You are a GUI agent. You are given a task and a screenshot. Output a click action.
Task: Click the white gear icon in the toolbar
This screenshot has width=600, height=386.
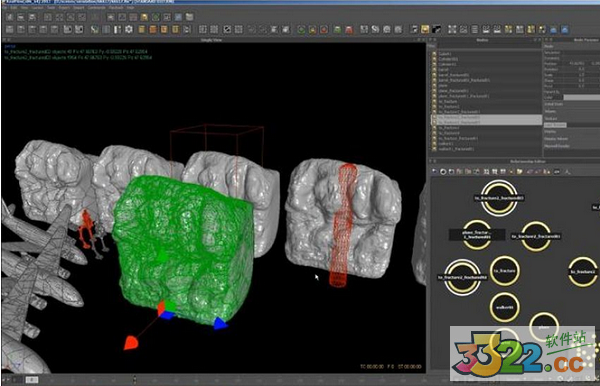pyautogui.click(x=129, y=29)
